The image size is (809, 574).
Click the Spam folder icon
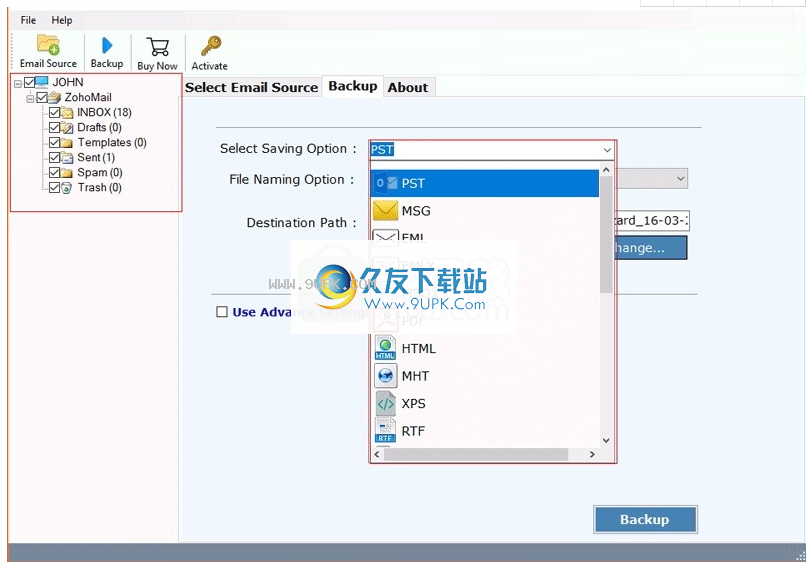pos(67,172)
